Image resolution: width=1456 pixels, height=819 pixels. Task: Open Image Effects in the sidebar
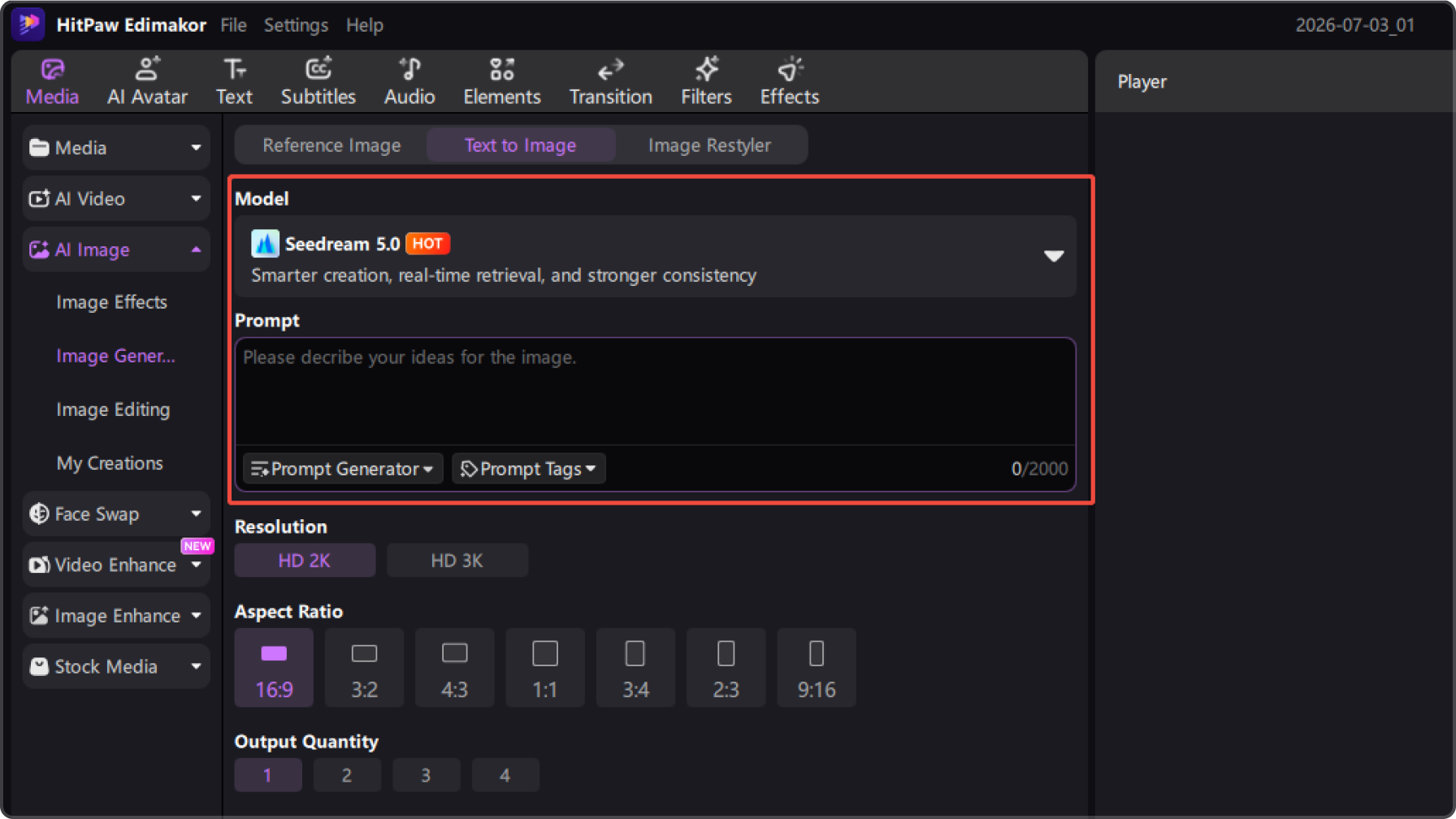pos(111,302)
